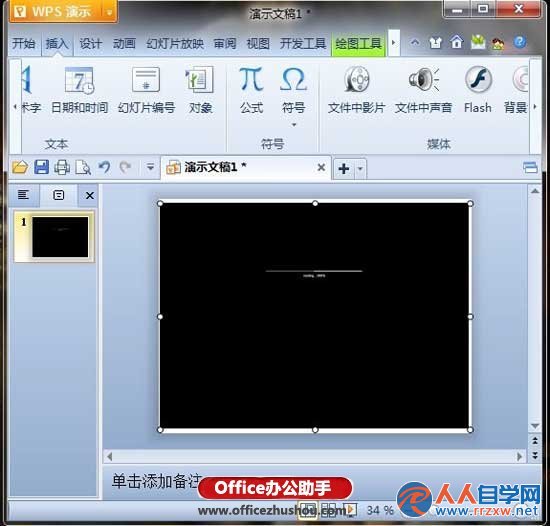Insert Flash object

[x=478, y=90]
